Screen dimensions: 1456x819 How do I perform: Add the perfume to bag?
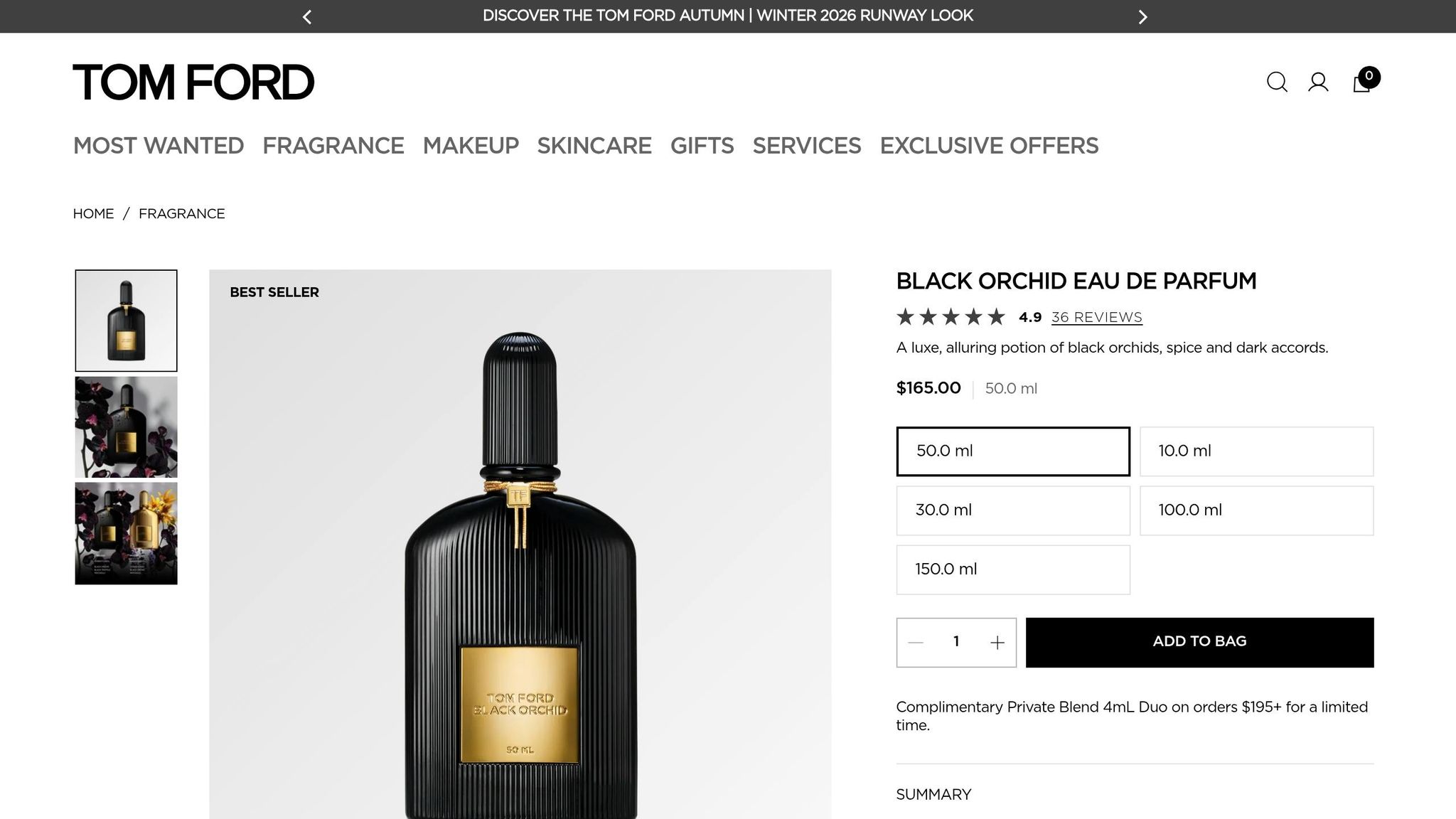1199,642
